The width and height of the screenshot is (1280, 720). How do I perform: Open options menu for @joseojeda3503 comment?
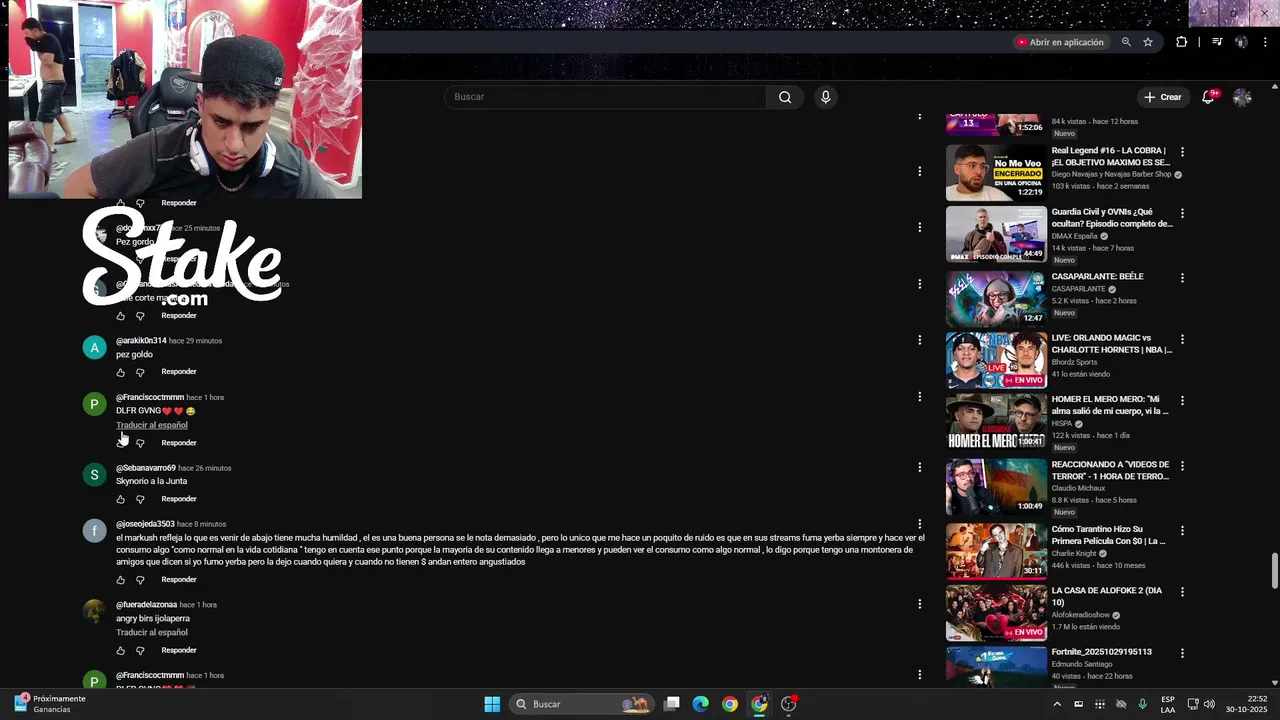click(x=920, y=524)
